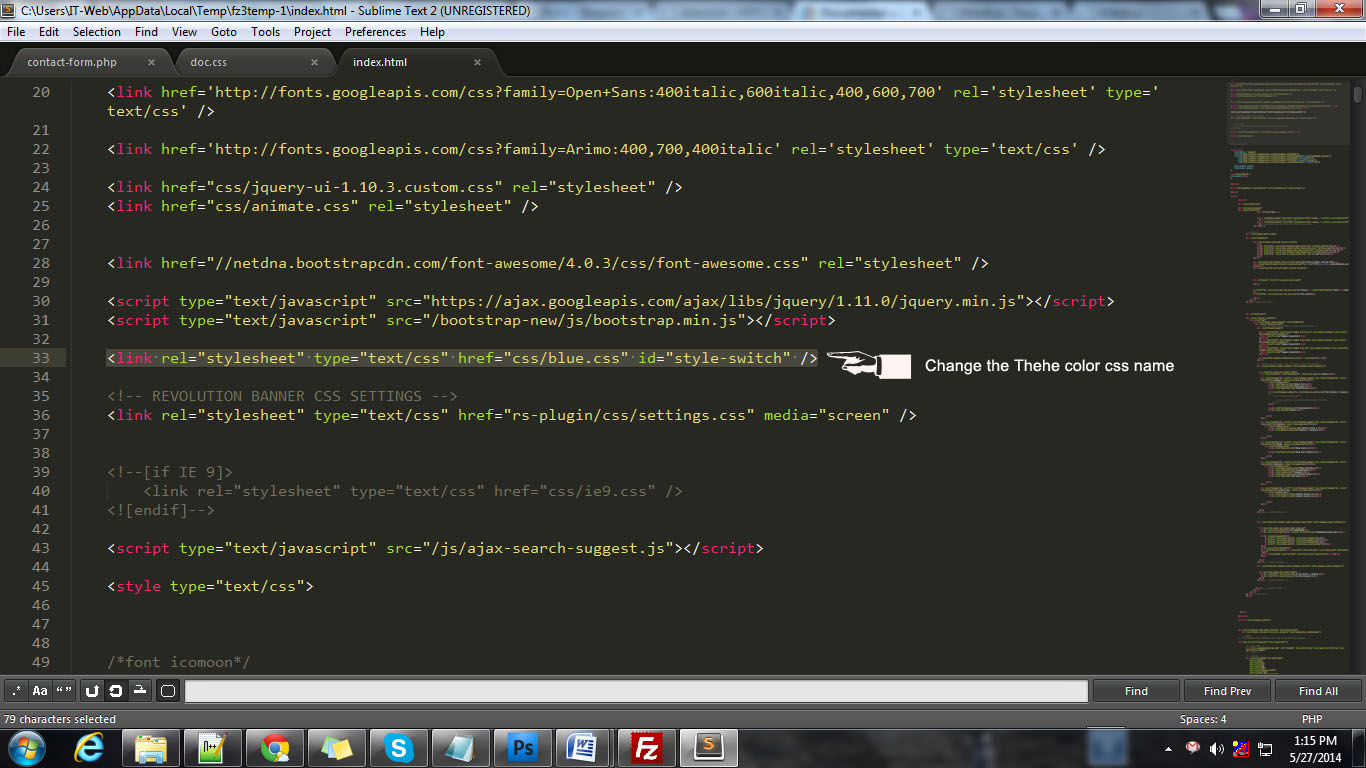Close the contact-form.php tab
Screen dimensions: 1366x768
pos(151,62)
